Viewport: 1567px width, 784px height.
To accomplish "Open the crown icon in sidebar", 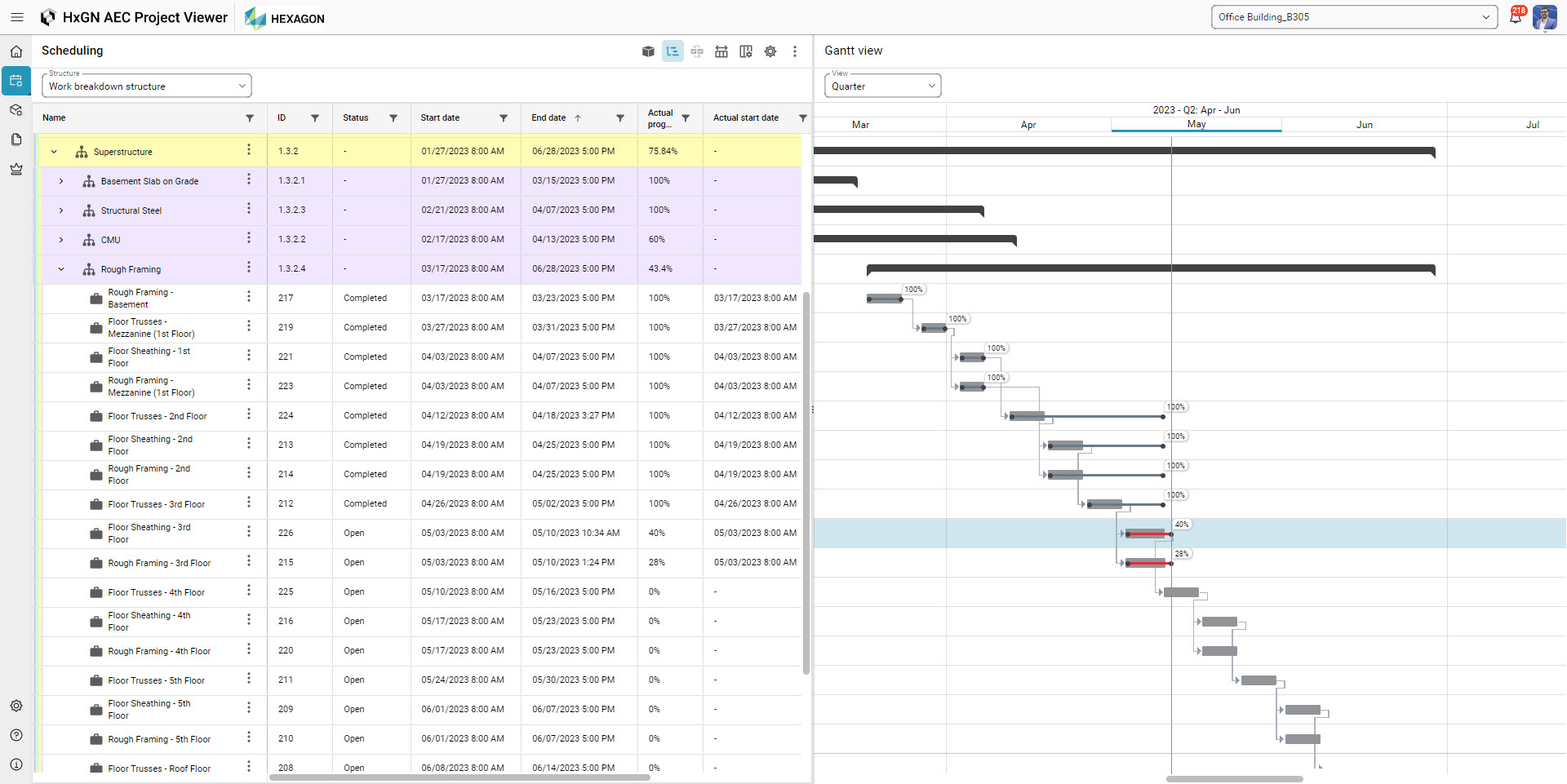I will (16, 169).
